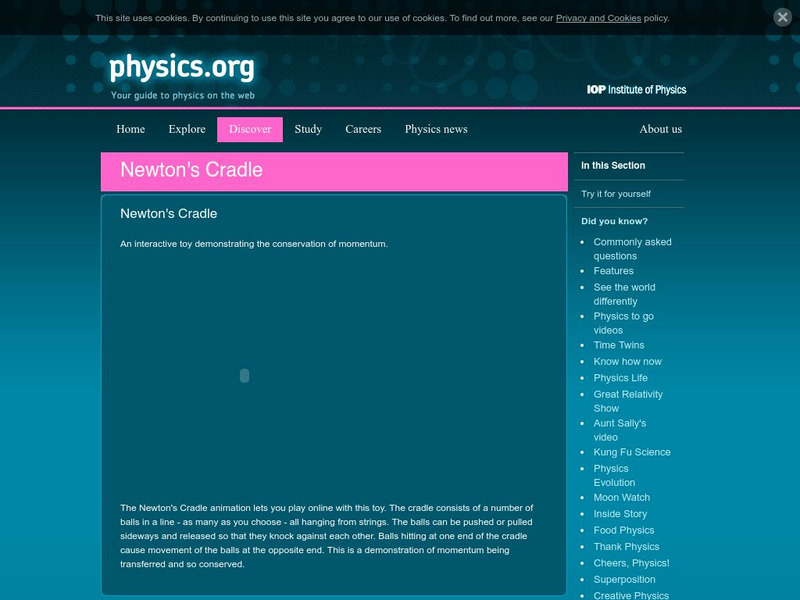Open the Creative Physics link
This screenshot has width=800, height=600.
(x=631, y=595)
